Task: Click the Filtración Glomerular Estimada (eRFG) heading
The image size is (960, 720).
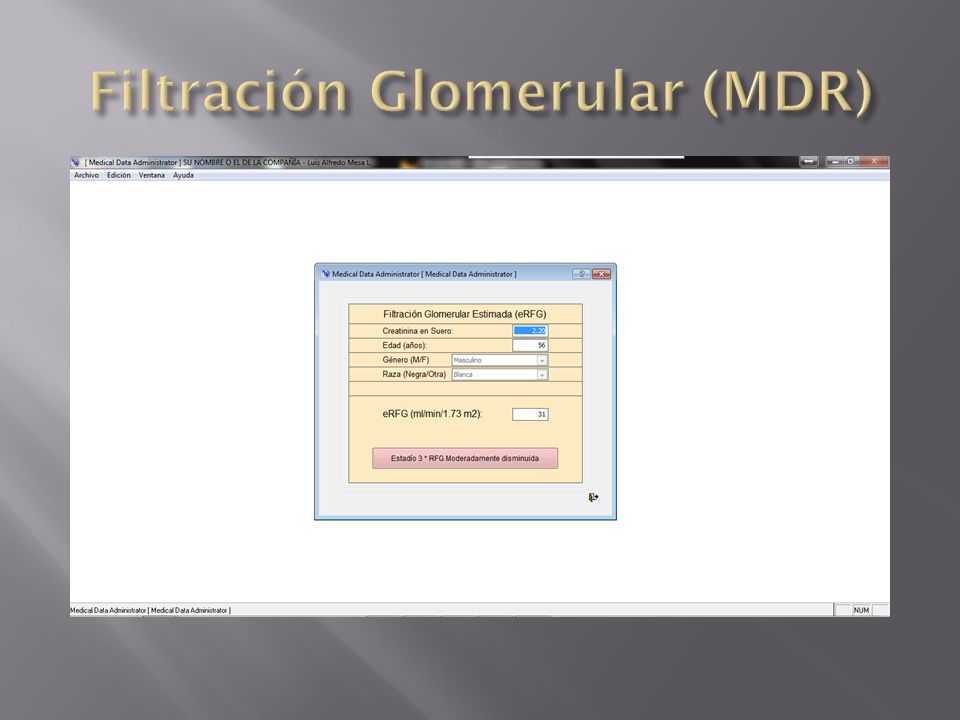Action: click(x=465, y=314)
